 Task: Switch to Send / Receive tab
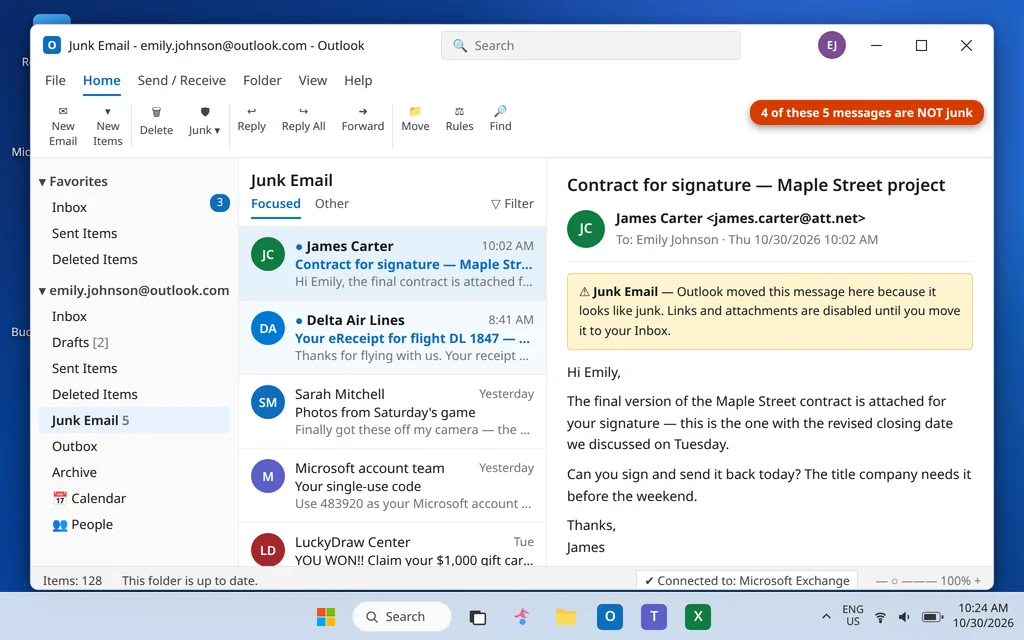[x=182, y=80]
